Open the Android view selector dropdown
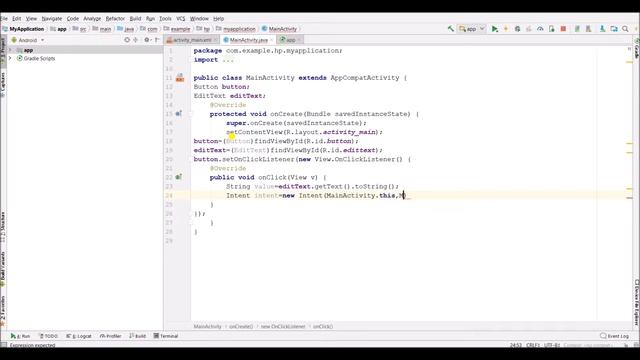 [x=28, y=40]
